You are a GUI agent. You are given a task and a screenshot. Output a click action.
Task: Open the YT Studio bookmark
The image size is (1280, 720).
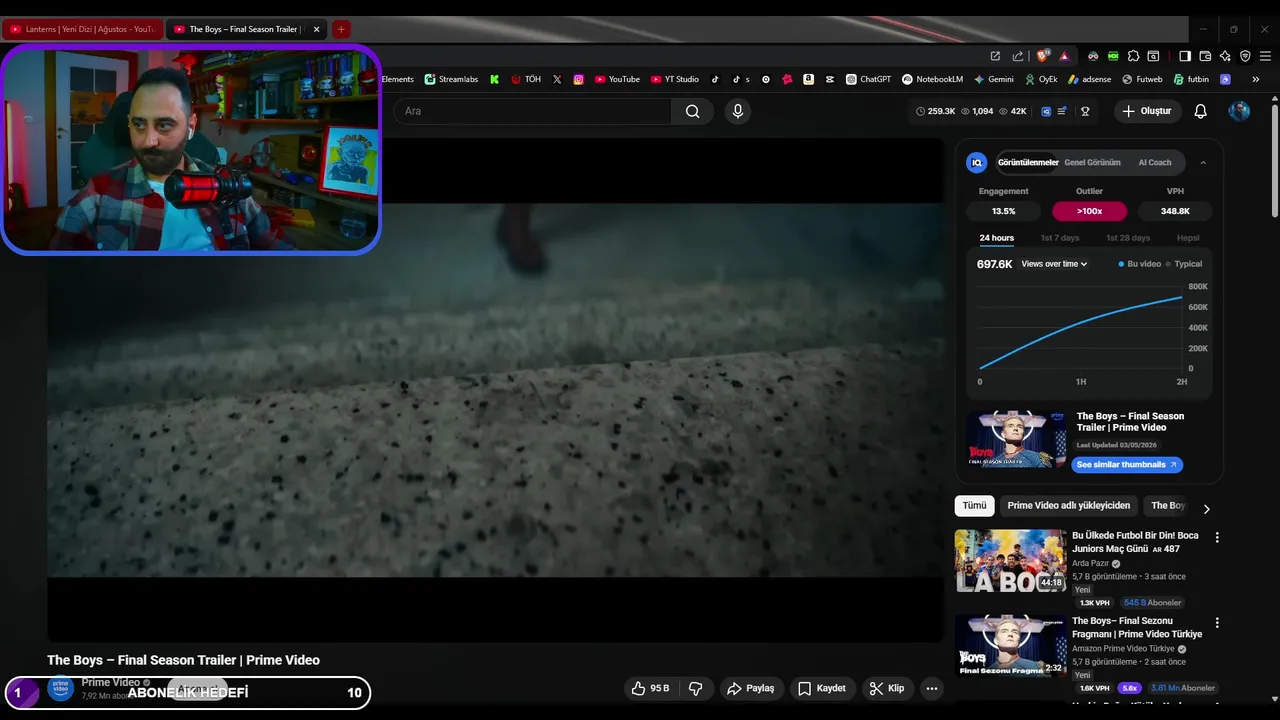[675, 79]
